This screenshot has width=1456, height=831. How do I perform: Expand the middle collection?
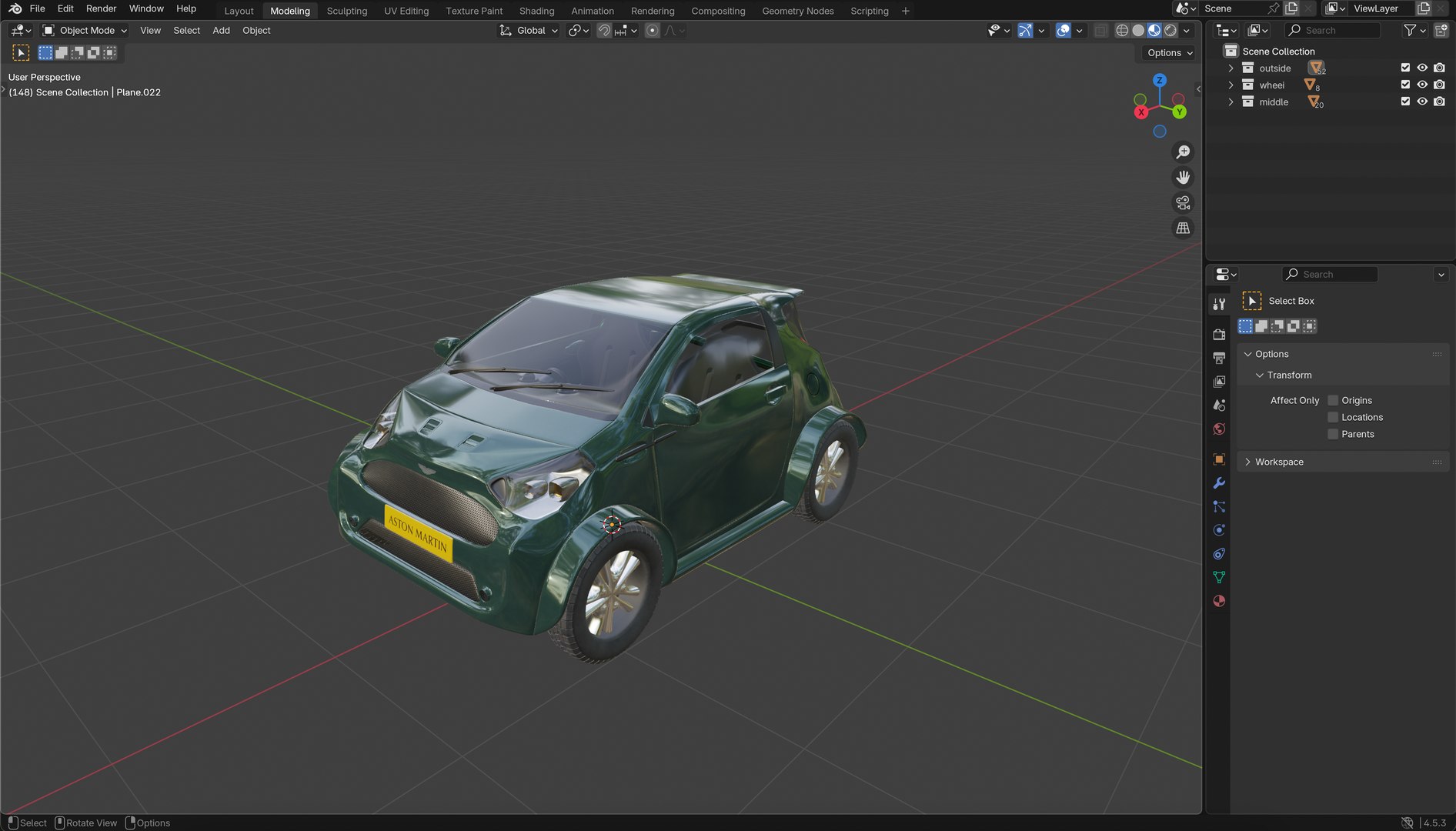(1231, 102)
